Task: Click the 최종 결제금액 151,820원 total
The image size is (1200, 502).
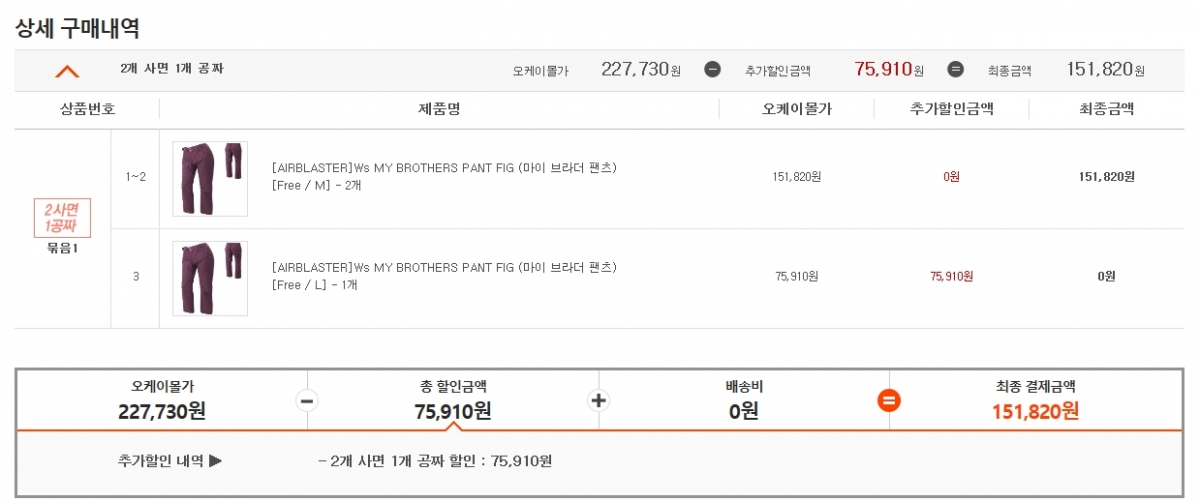Action: click(1035, 411)
